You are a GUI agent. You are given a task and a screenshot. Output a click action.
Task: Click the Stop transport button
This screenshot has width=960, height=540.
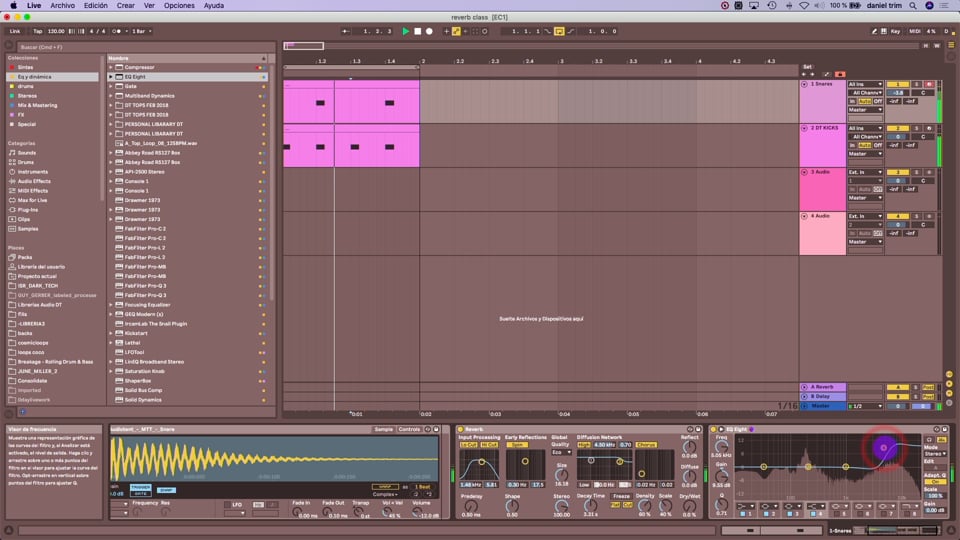coord(418,31)
